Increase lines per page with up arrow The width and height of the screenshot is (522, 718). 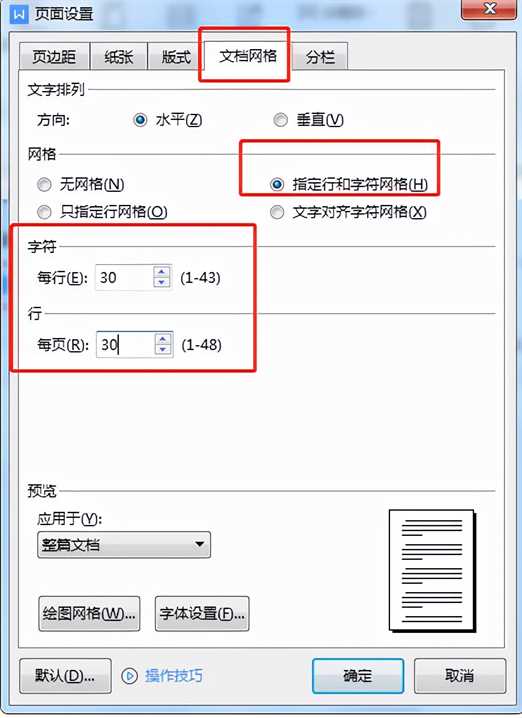tap(163, 339)
